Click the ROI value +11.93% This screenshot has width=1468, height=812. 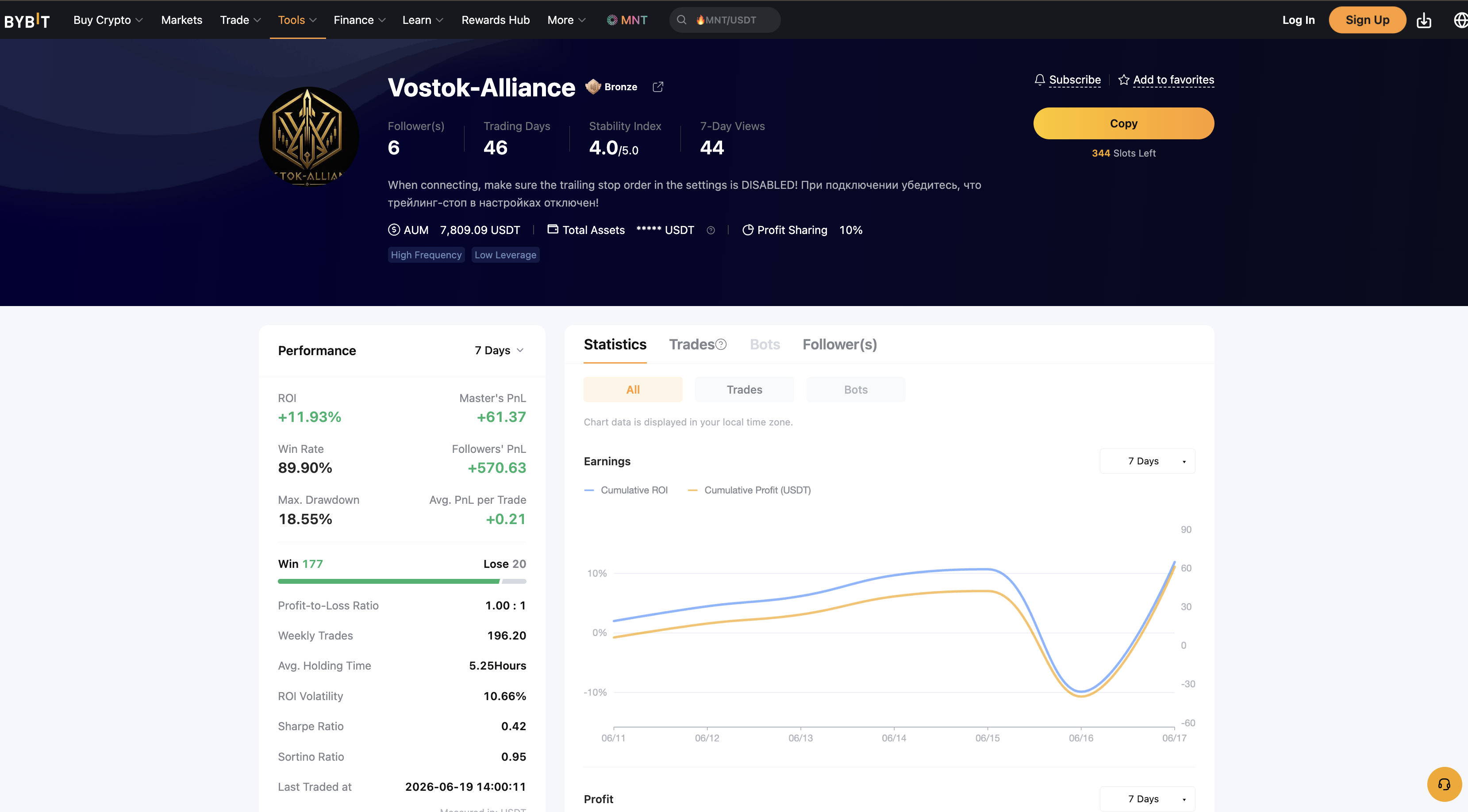tap(309, 417)
